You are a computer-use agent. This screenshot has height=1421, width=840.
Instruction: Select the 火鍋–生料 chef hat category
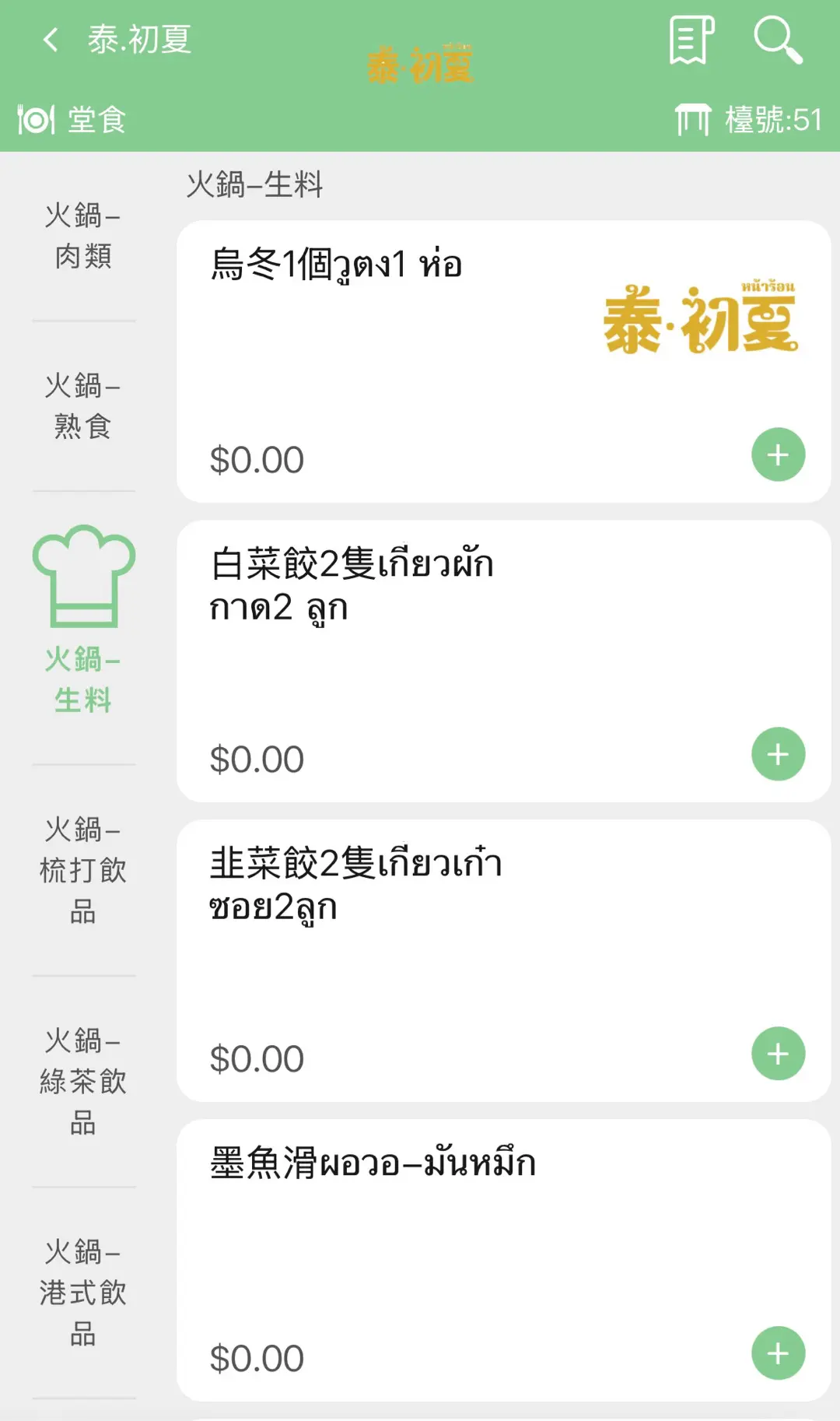83,620
